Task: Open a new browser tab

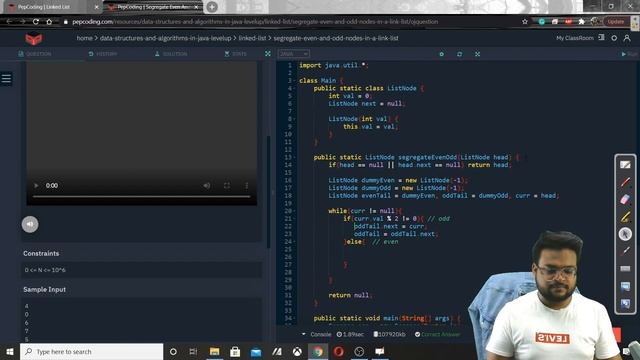Action: click(x=212, y=7)
